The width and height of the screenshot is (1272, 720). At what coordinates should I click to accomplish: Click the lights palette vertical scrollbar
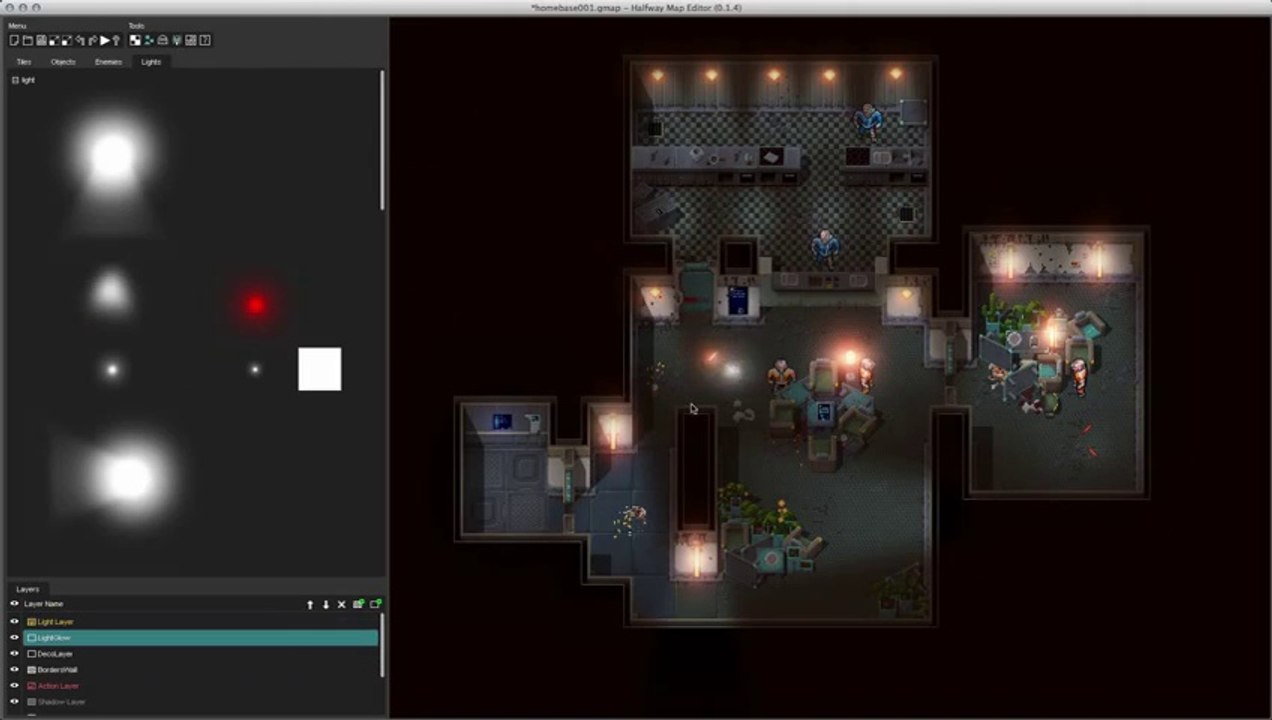pos(382,140)
